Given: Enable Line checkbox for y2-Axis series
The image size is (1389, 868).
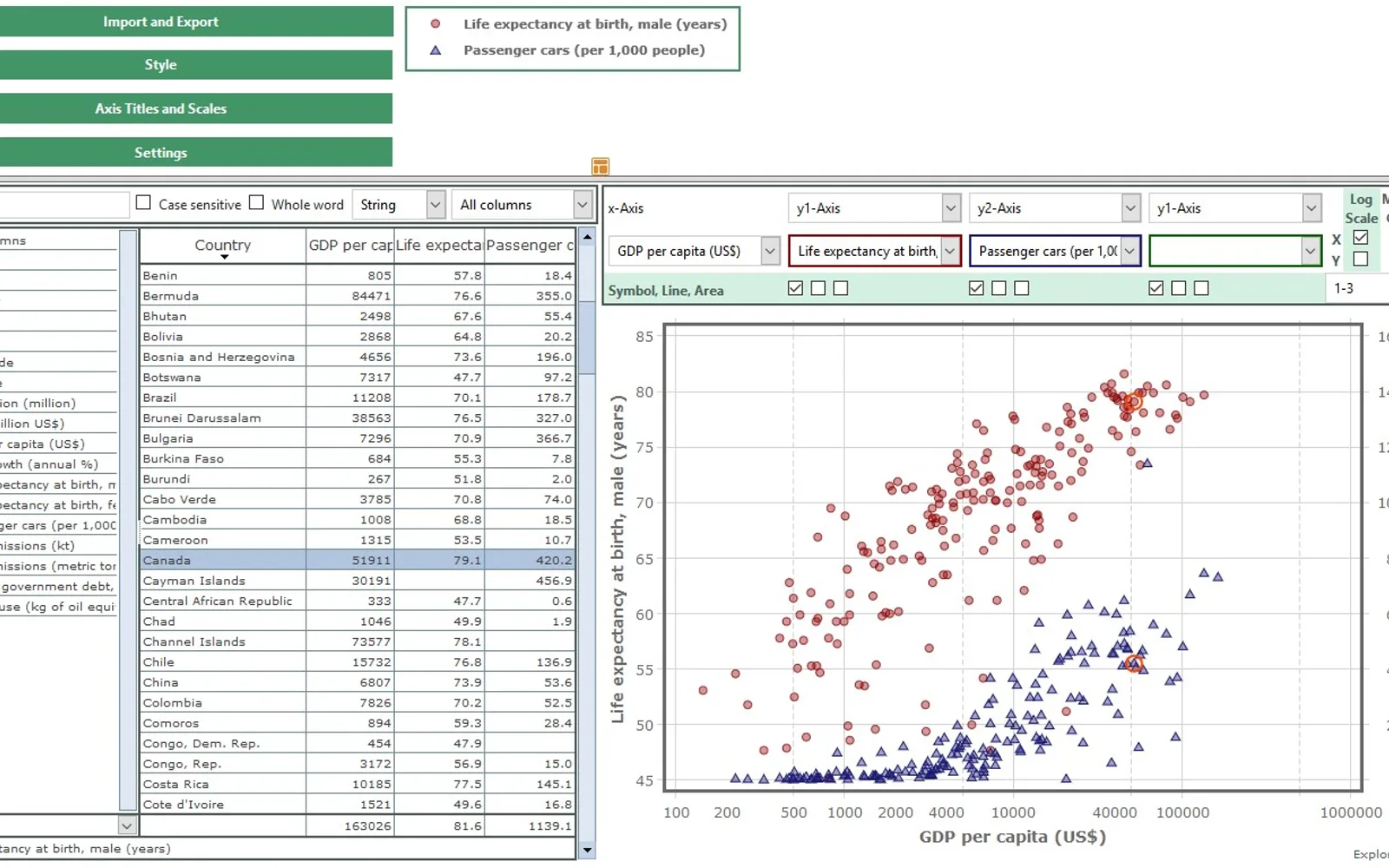Looking at the screenshot, I should coord(999,288).
